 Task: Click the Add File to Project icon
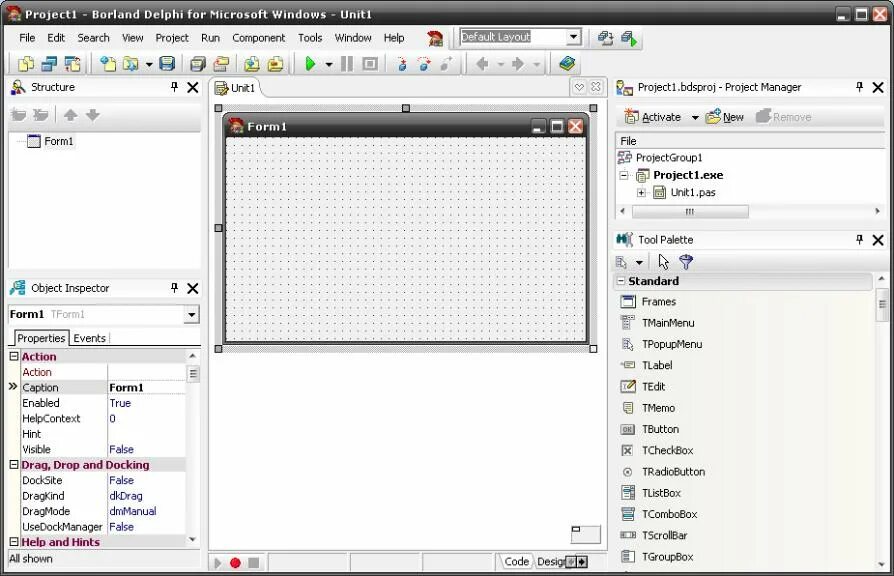[x=251, y=64]
